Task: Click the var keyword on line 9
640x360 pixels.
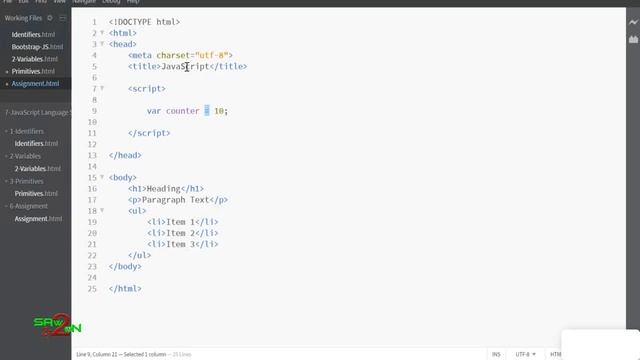Action: 154,111
